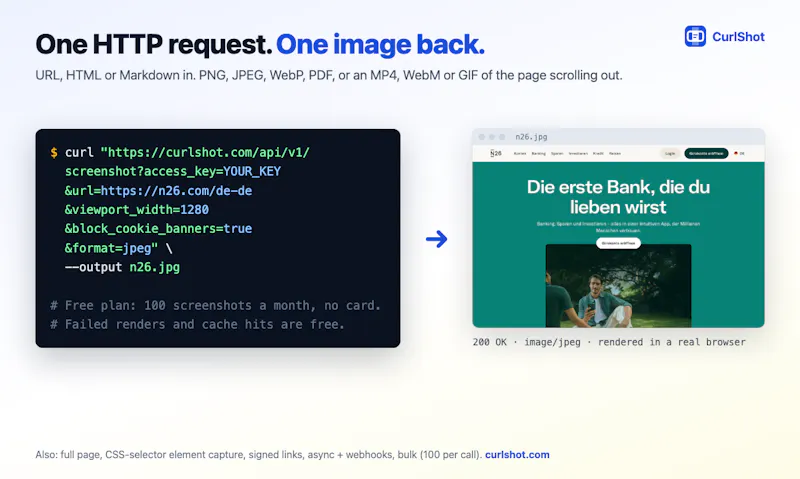
Task: Open the Sparen menu item in the preview
Action: pos(557,154)
